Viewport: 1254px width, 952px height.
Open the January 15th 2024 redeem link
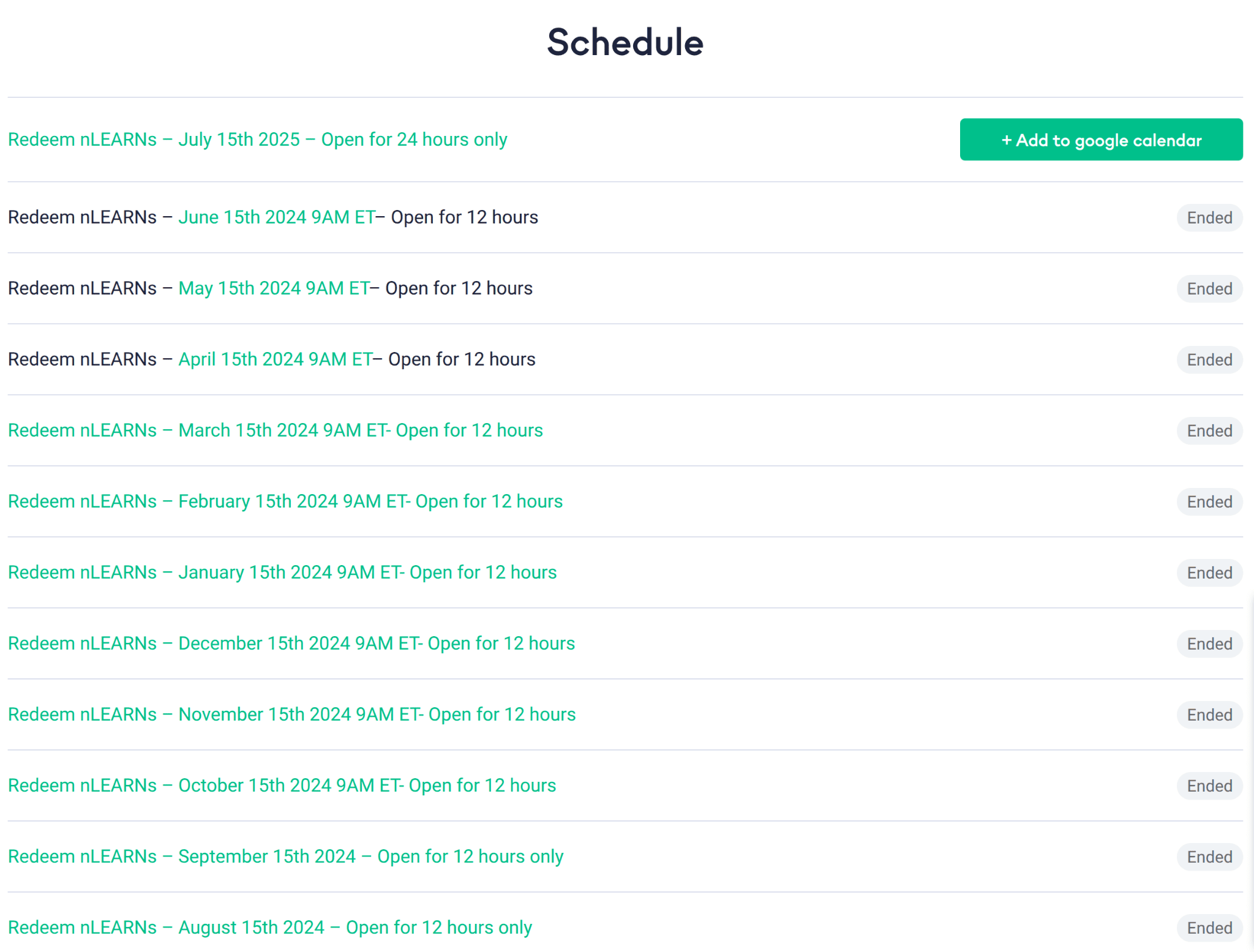tap(282, 572)
